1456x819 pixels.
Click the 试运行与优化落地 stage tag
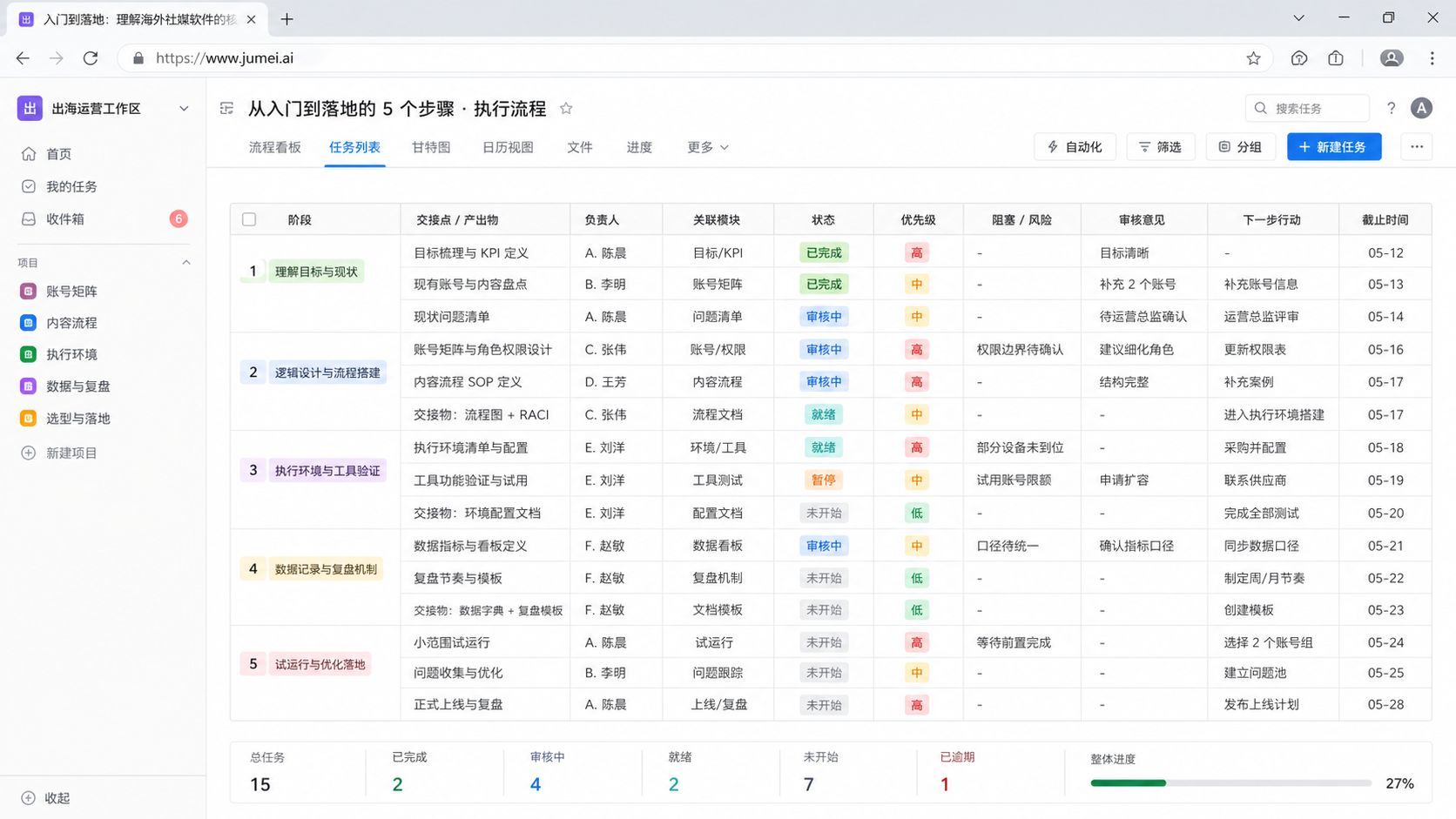tap(320, 664)
